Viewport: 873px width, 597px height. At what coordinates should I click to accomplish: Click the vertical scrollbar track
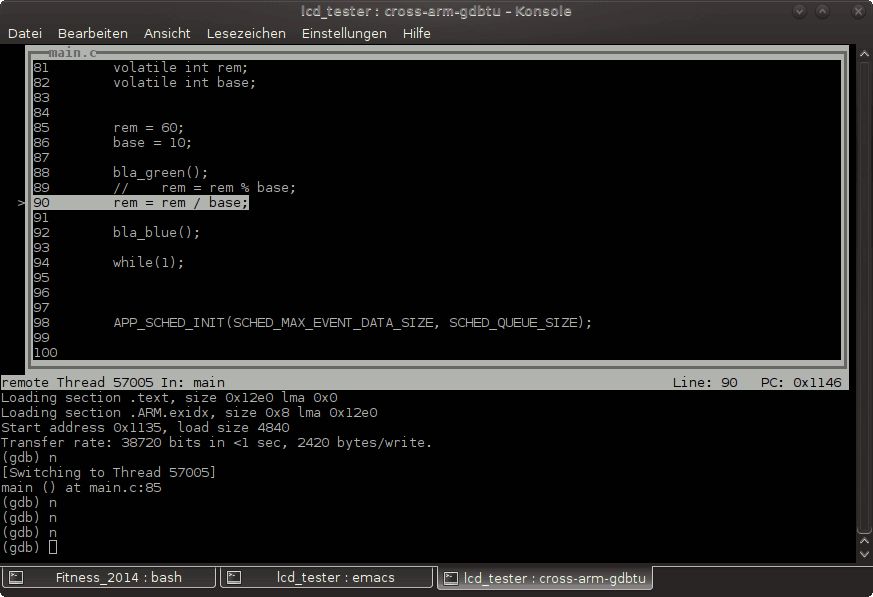pyautogui.click(x=864, y=295)
